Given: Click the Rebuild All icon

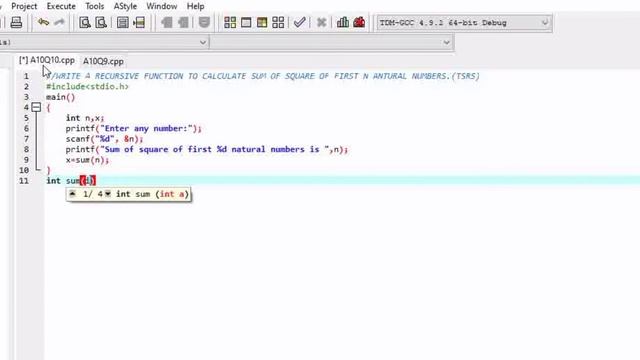Looking at the screenshot, I should [278, 22].
